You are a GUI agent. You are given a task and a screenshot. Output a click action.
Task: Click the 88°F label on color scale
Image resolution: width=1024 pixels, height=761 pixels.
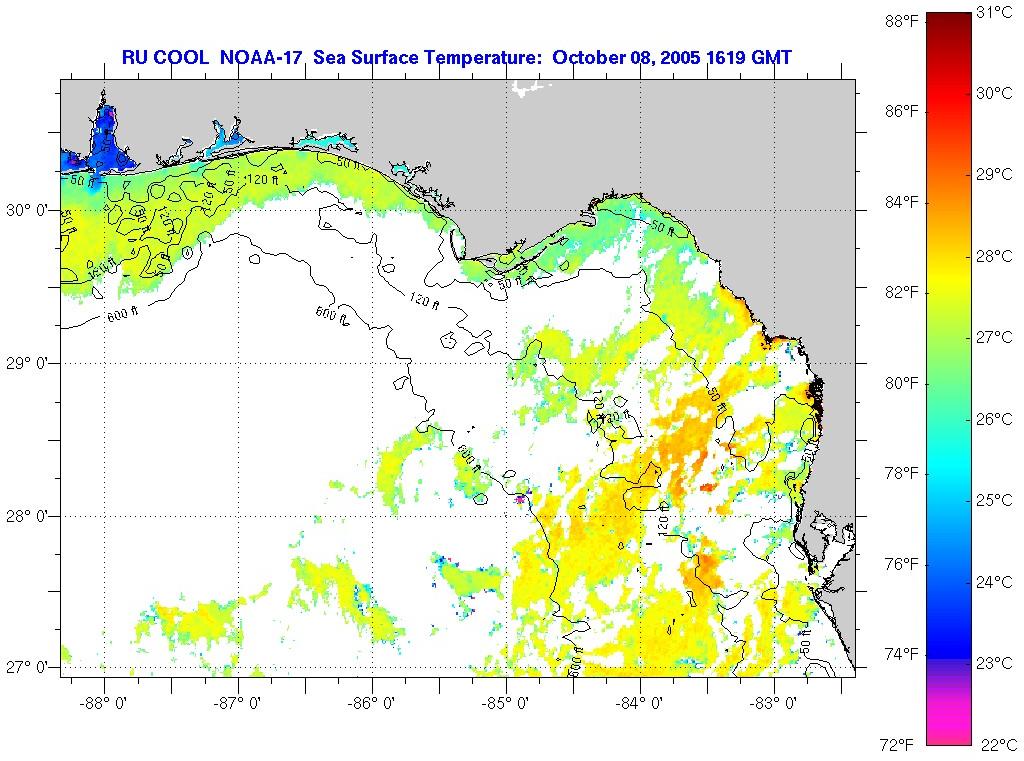901,21
